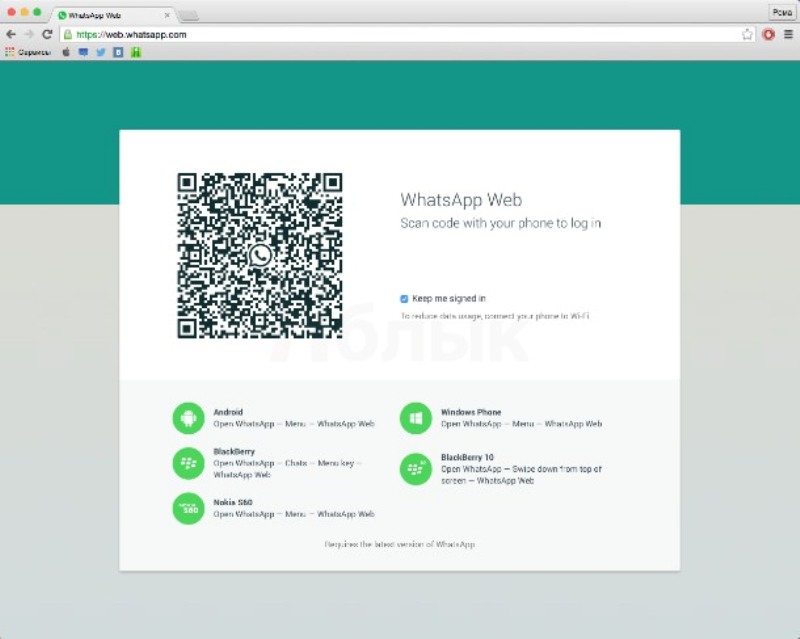800x639 pixels.
Task: Click the WhatsApp Web heading
Action: point(461,200)
